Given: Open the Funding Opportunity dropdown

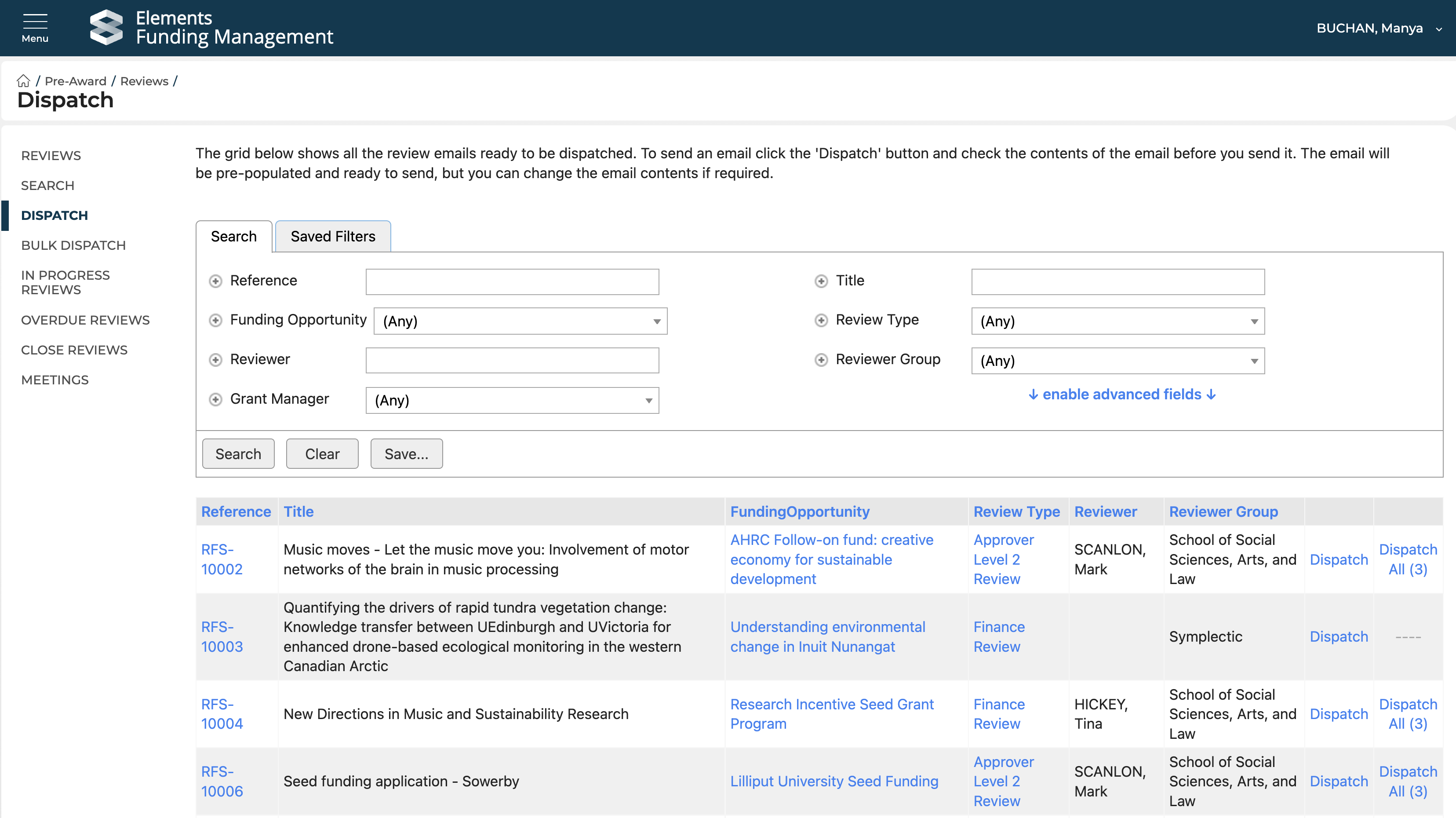Looking at the screenshot, I should click(520, 321).
